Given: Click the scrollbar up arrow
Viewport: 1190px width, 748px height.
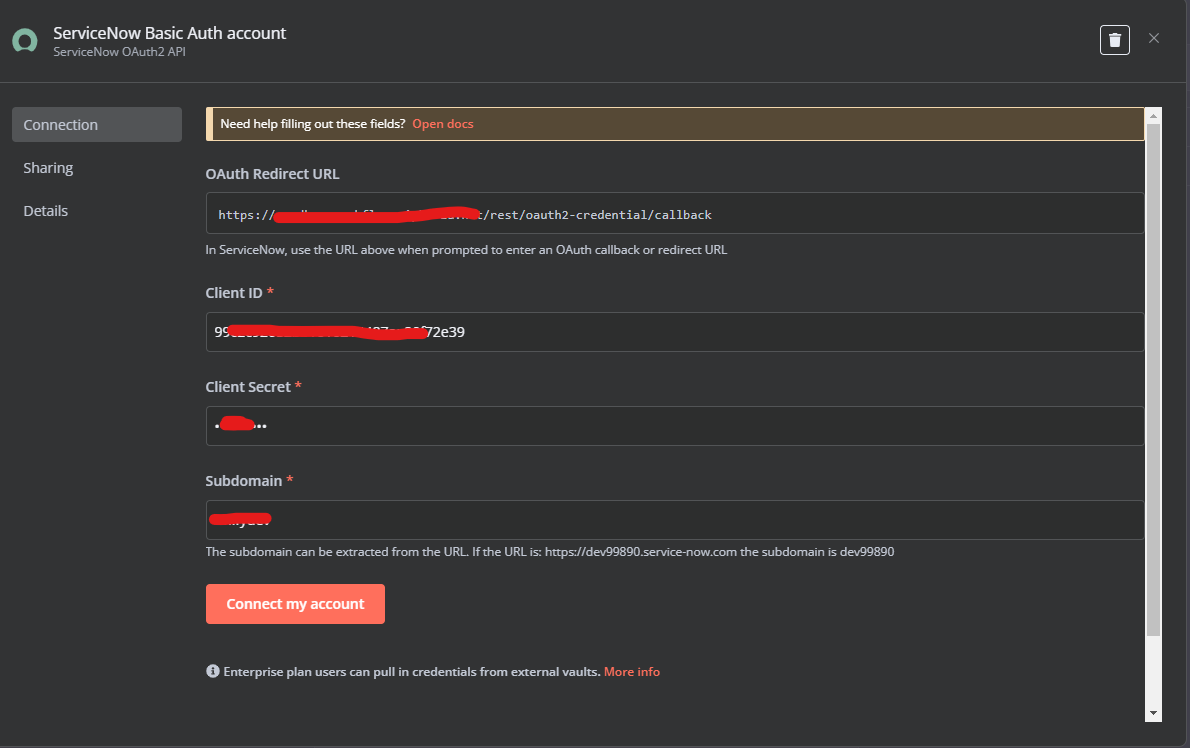Looking at the screenshot, I should pos(1154,116).
